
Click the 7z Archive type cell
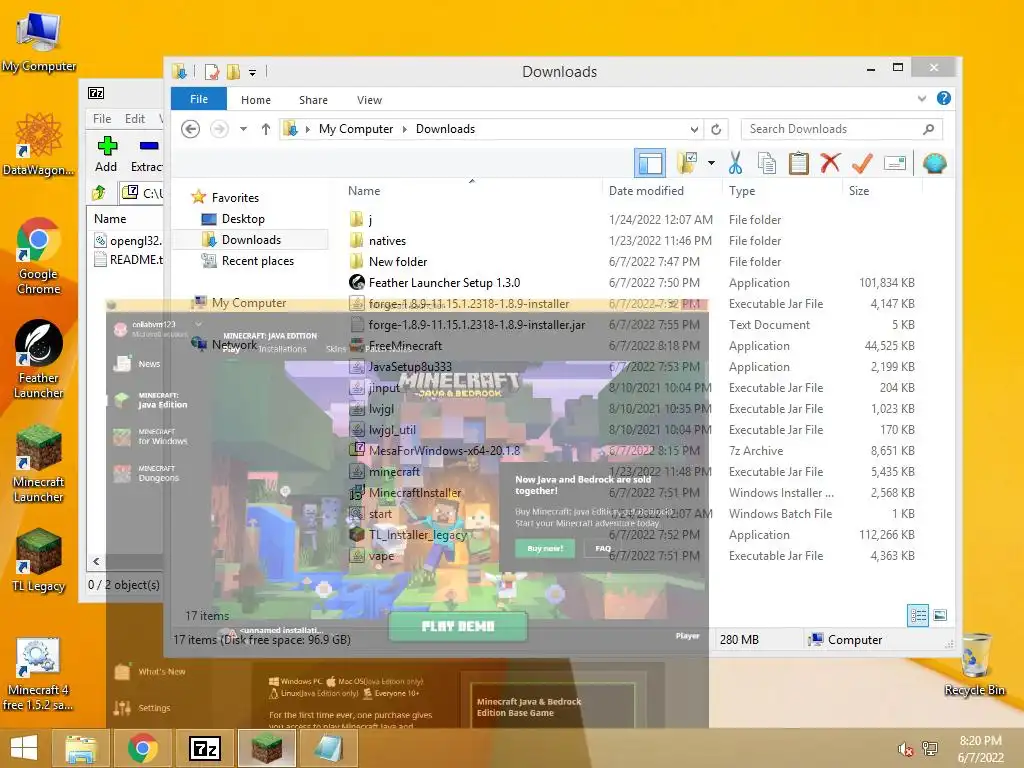coord(756,451)
